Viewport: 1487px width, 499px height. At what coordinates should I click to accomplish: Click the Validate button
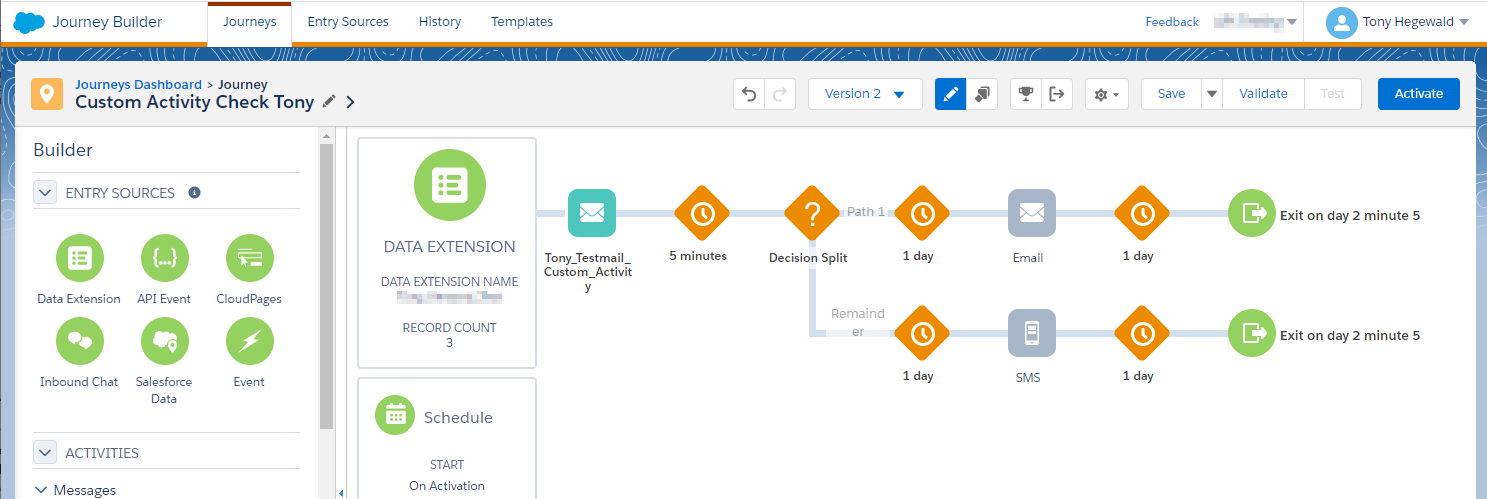click(1263, 94)
